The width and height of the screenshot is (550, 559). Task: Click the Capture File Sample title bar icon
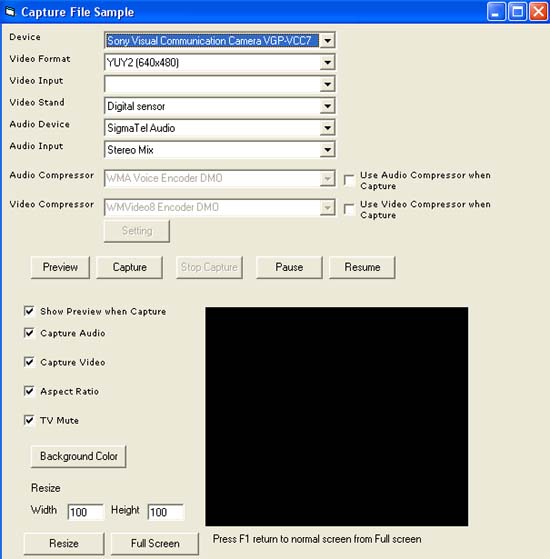[x=10, y=12]
